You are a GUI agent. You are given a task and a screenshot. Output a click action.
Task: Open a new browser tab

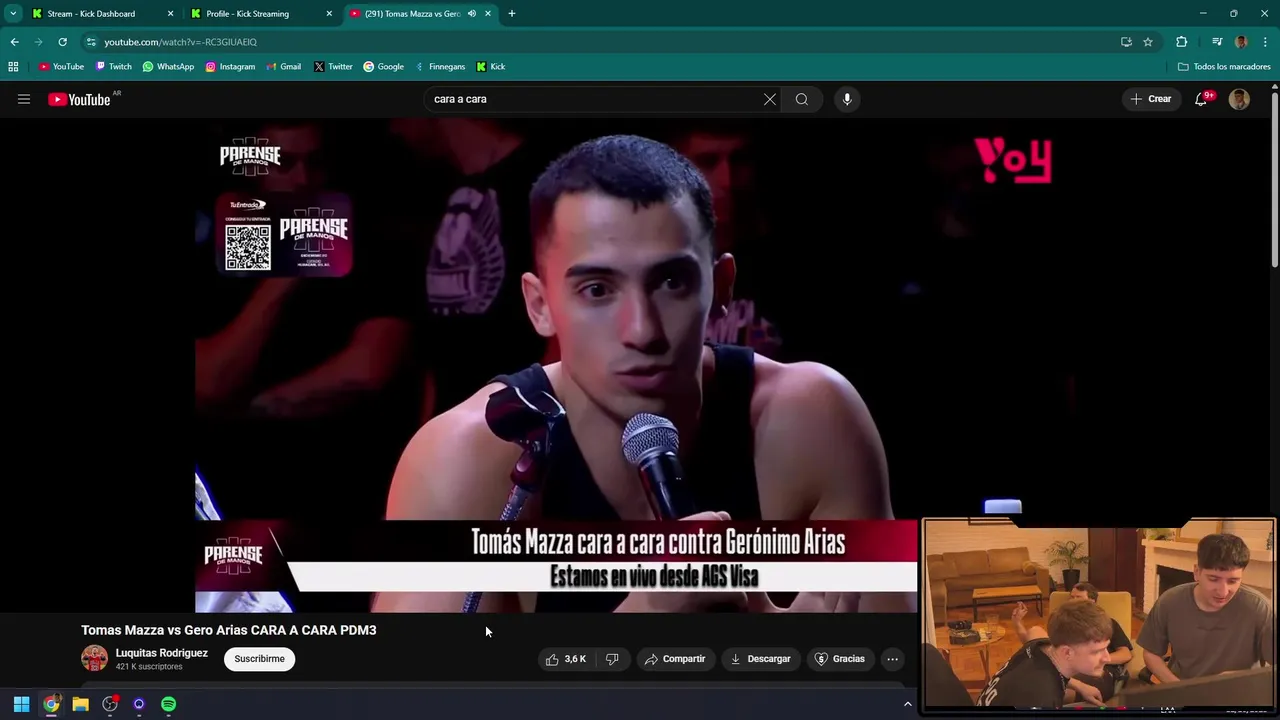point(512,13)
